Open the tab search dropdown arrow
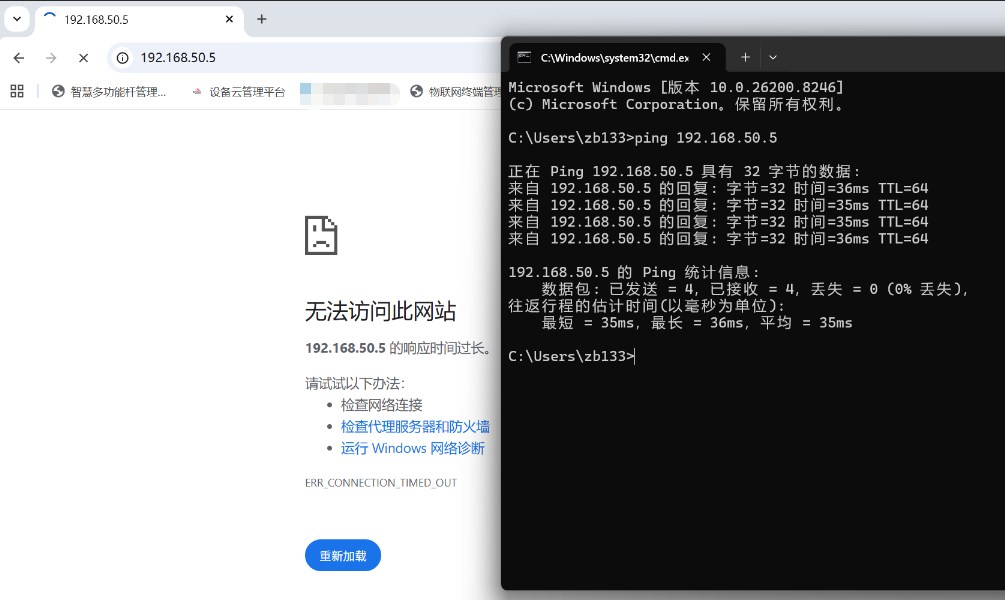 pos(17,19)
